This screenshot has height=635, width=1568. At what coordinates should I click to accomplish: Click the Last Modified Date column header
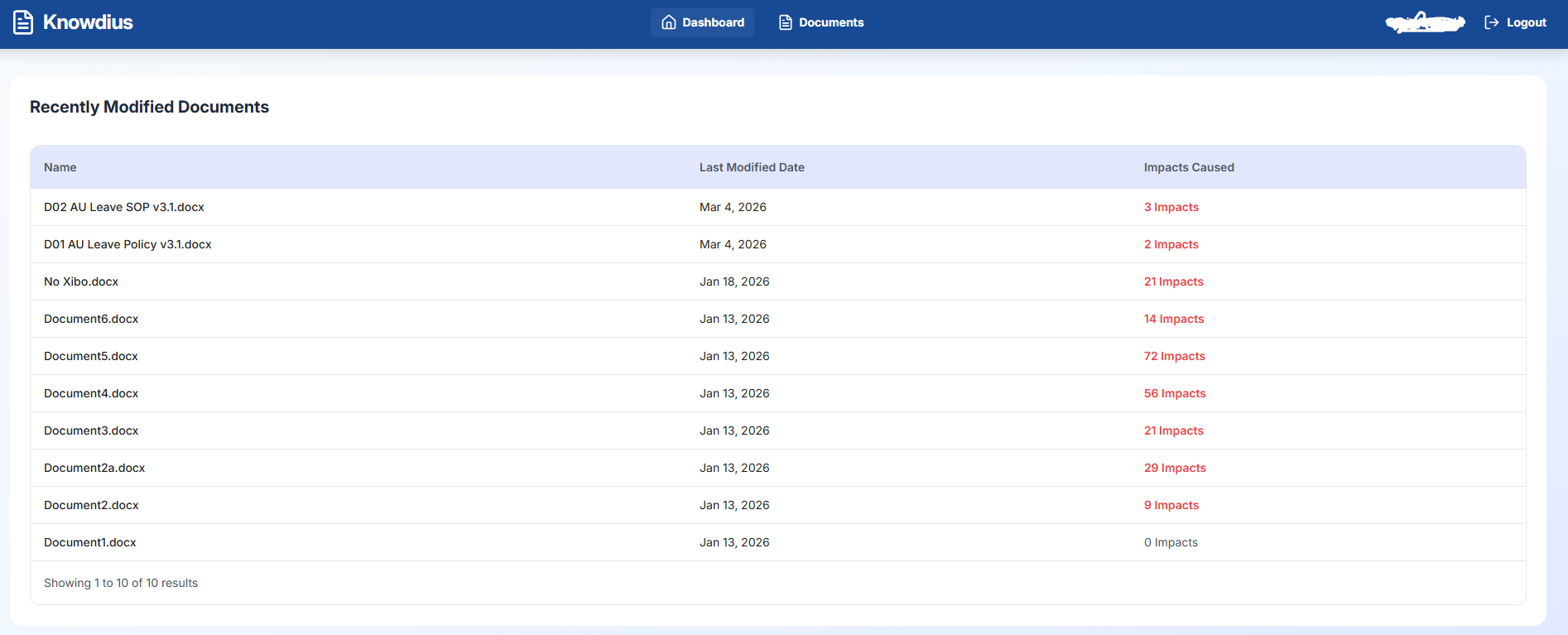[752, 167]
